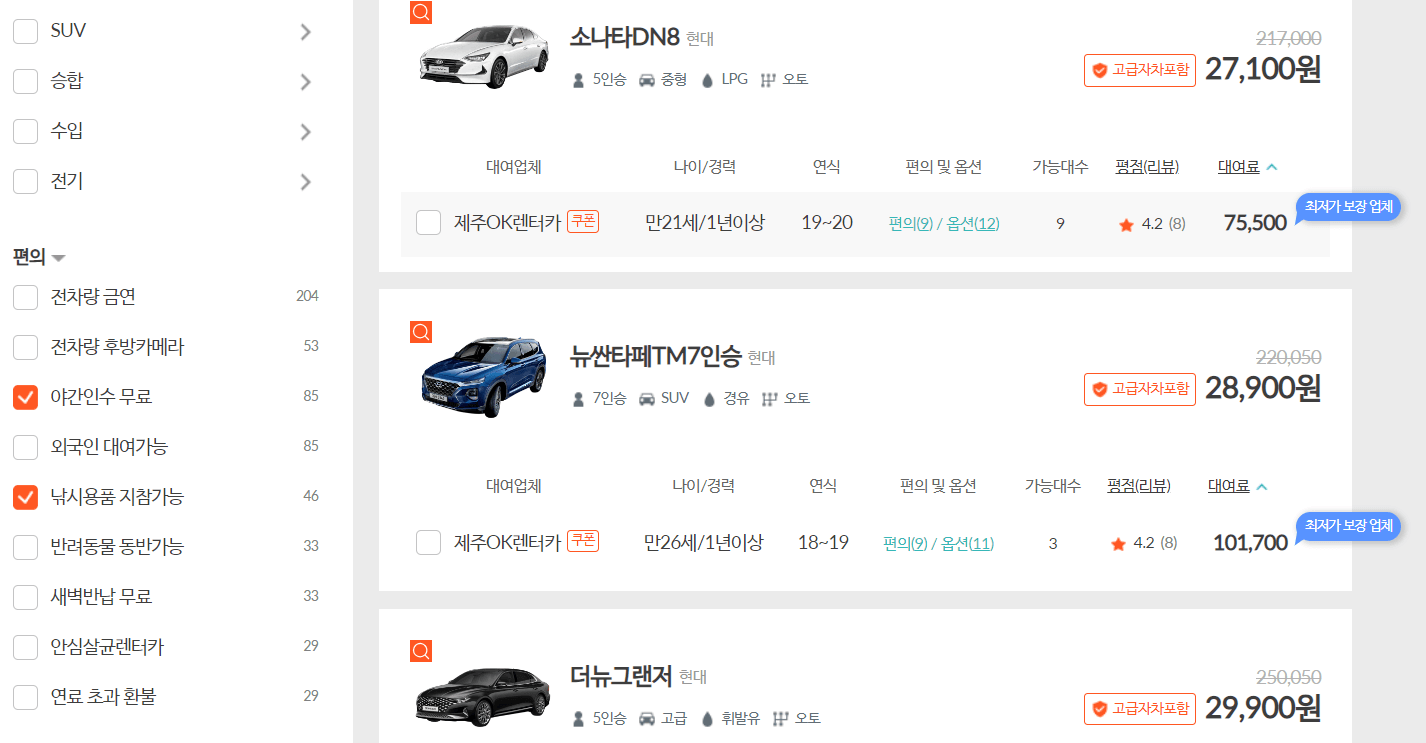Collapse the 편의 filter section

pyautogui.click(x=57, y=257)
